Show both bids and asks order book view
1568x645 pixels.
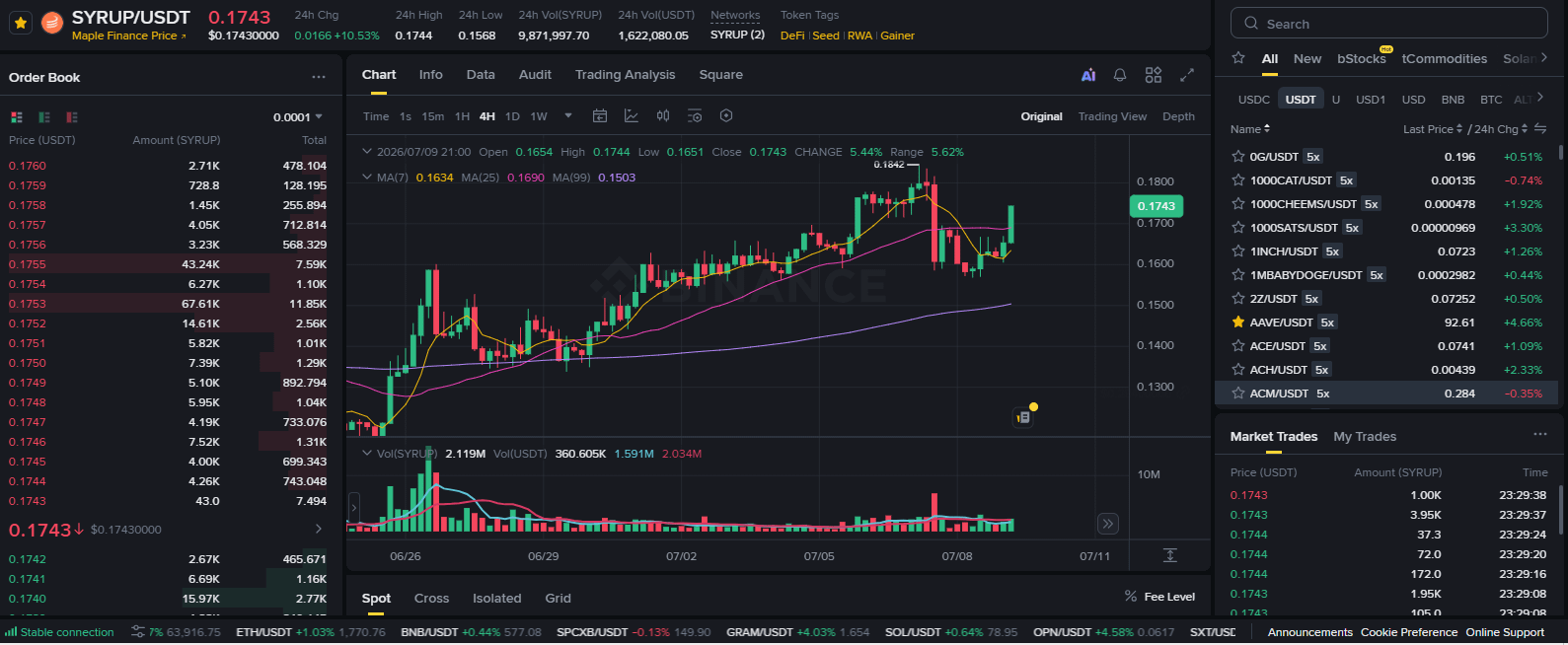[17, 117]
